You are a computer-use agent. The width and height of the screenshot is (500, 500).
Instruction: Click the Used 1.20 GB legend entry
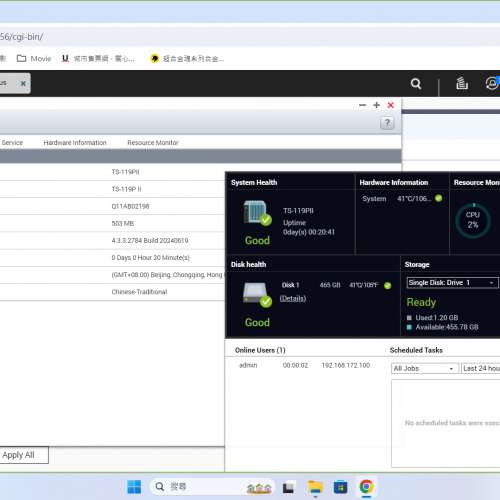click(433, 318)
